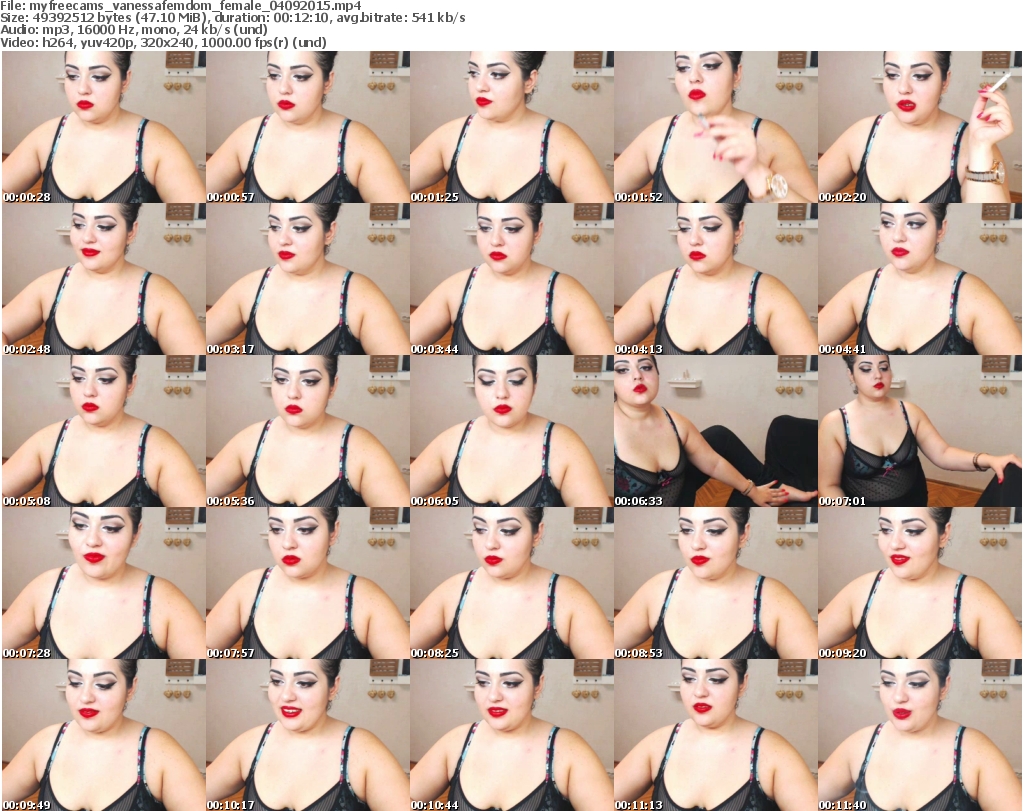Select the frame stamped 00:03:17
Viewport: 1024px width, 811px height.
(x=308, y=279)
